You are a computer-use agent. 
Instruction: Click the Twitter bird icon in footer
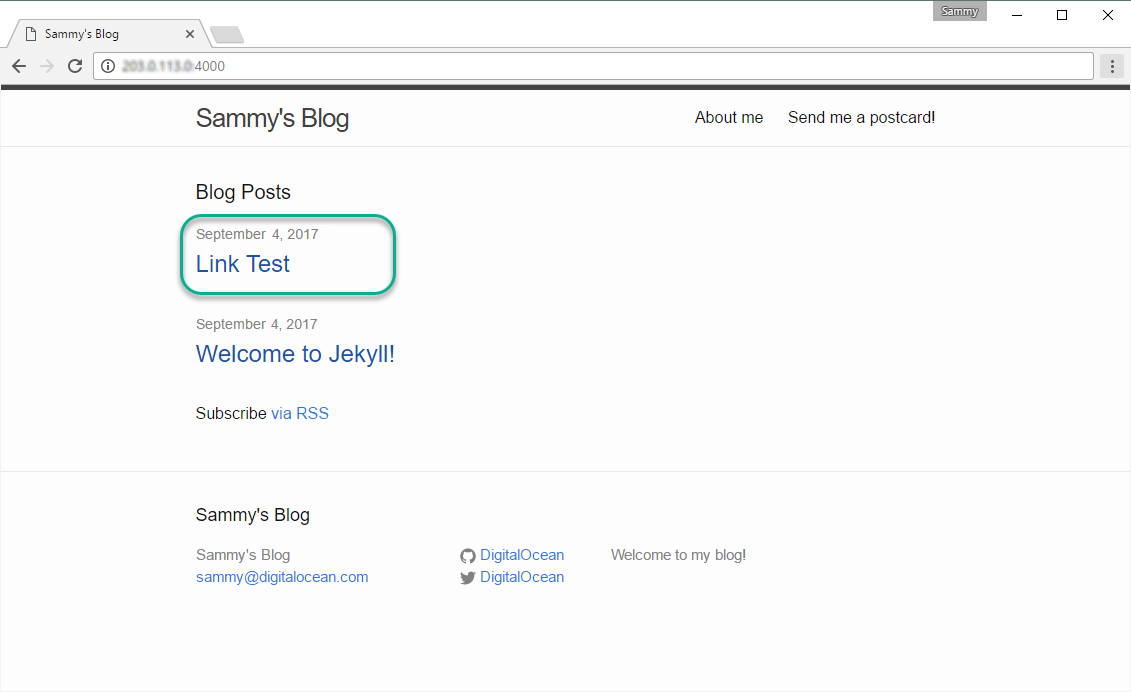click(467, 578)
